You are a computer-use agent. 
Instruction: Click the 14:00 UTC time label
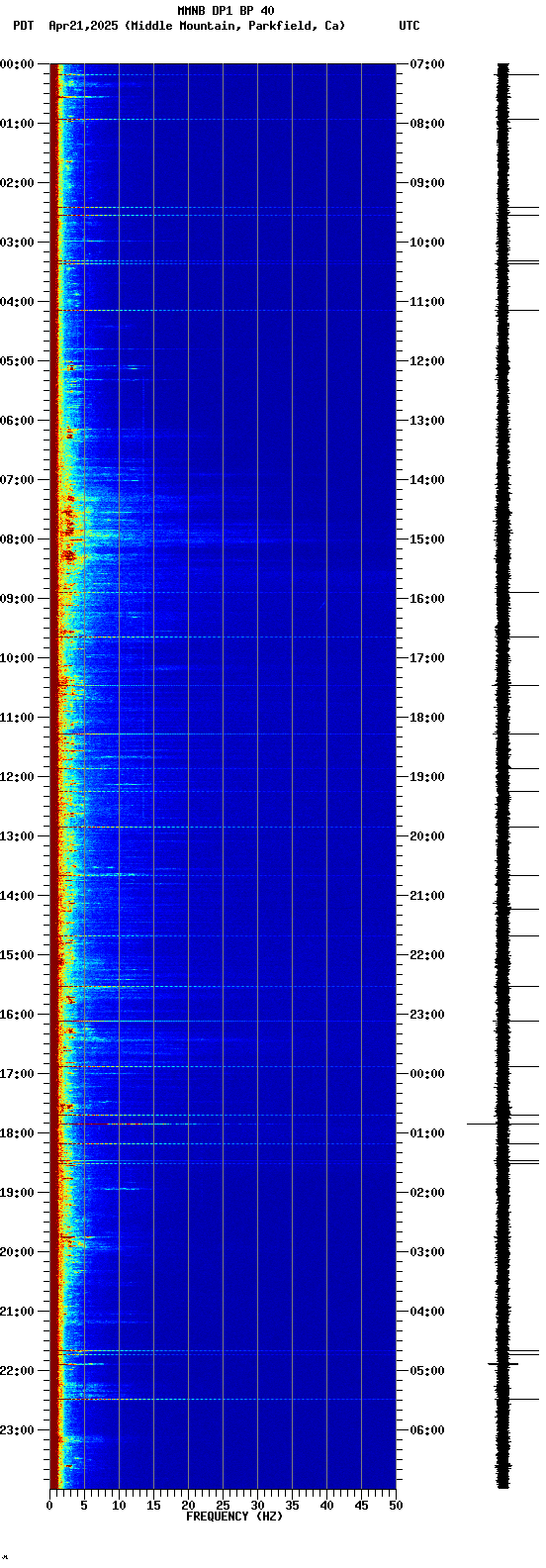(427, 480)
